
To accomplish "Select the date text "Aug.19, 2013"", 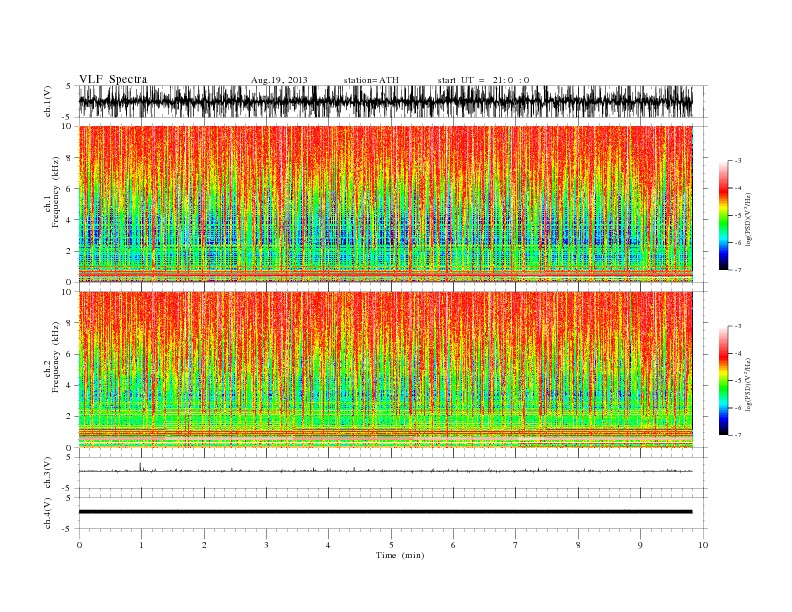I will pyautogui.click(x=279, y=80).
